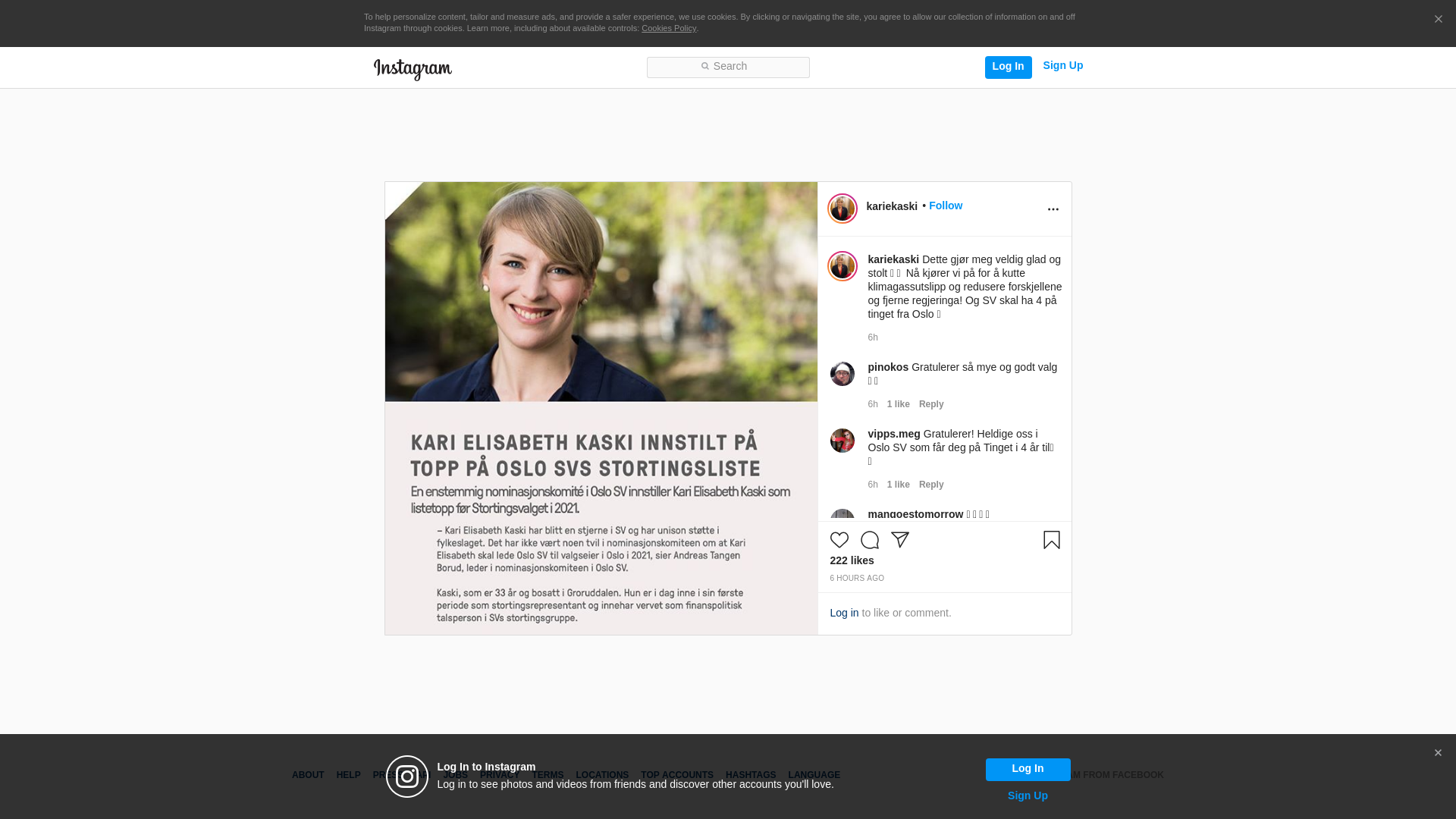1456x819 pixels.
Task: Go to Instagram home logo
Action: (413, 69)
